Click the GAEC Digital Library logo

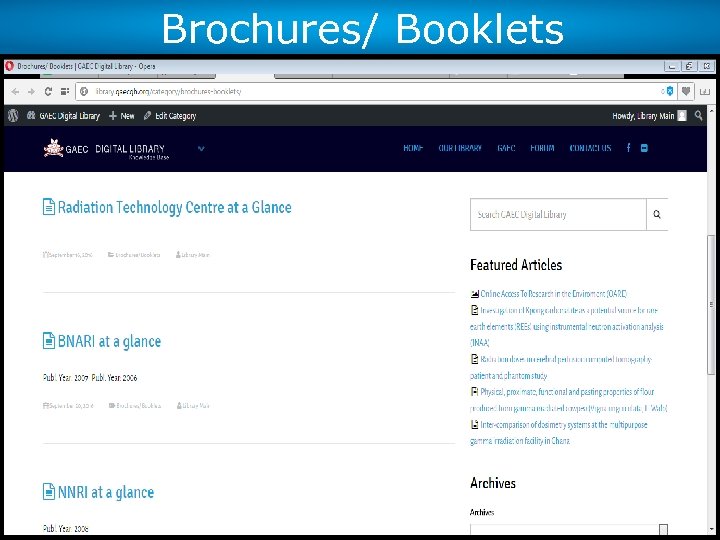click(x=106, y=149)
